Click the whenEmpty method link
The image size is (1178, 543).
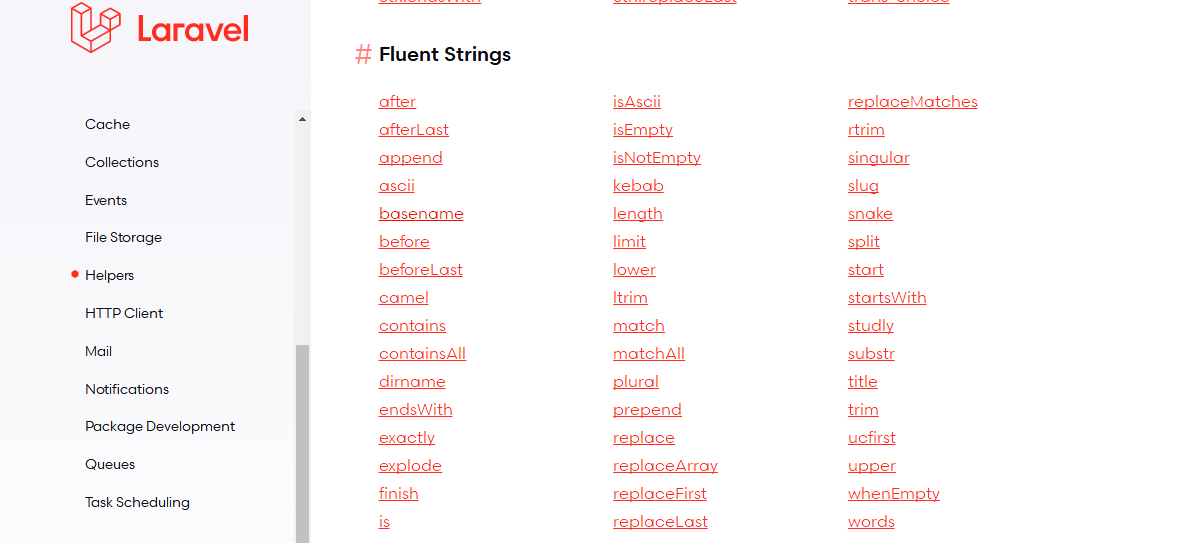[x=893, y=494]
